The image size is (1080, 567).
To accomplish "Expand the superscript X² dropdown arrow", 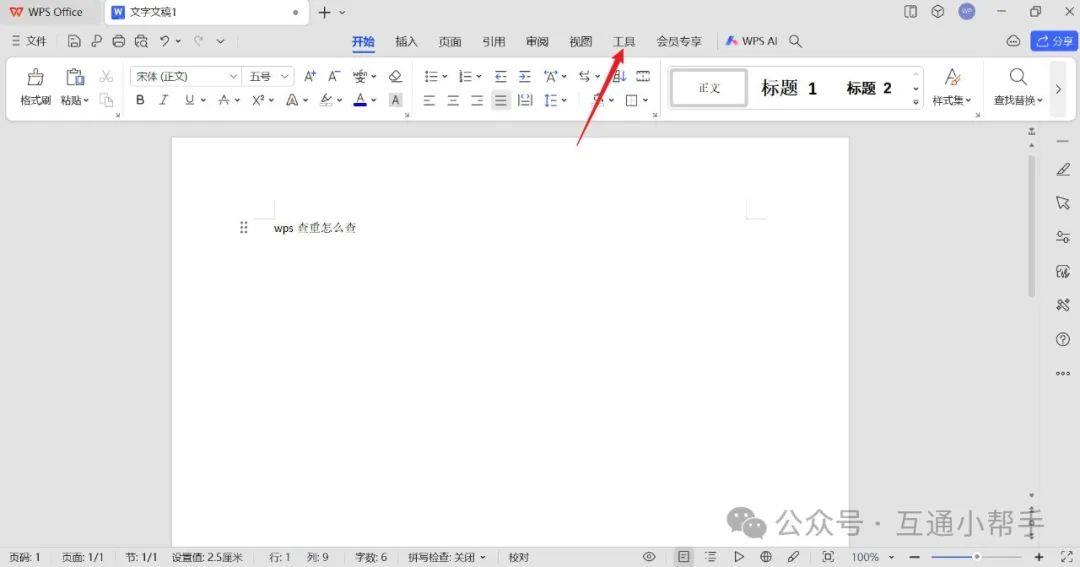I will tap(271, 101).
